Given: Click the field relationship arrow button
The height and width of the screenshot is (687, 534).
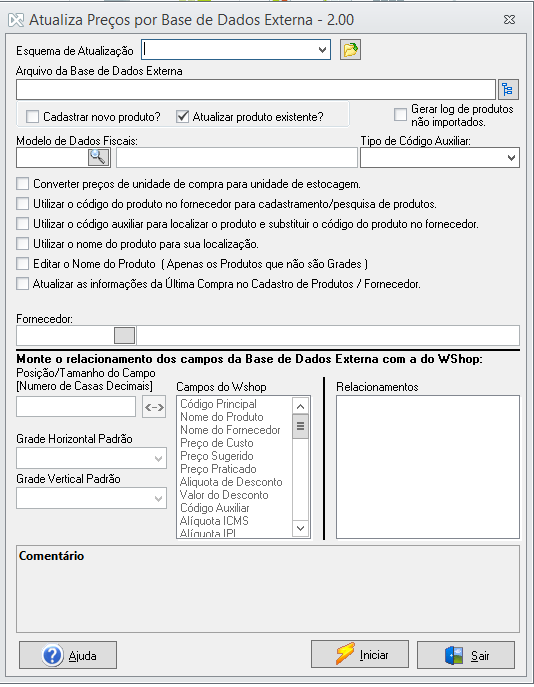Looking at the screenshot, I should point(154,407).
